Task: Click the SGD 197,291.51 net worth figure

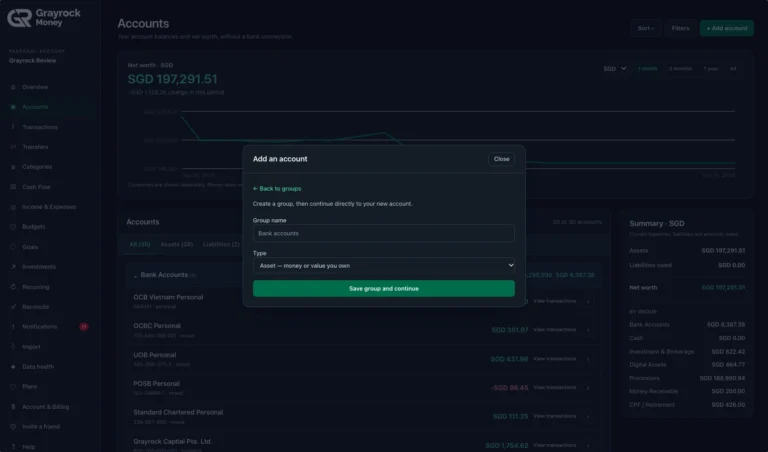Action: pyautogui.click(x=172, y=79)
